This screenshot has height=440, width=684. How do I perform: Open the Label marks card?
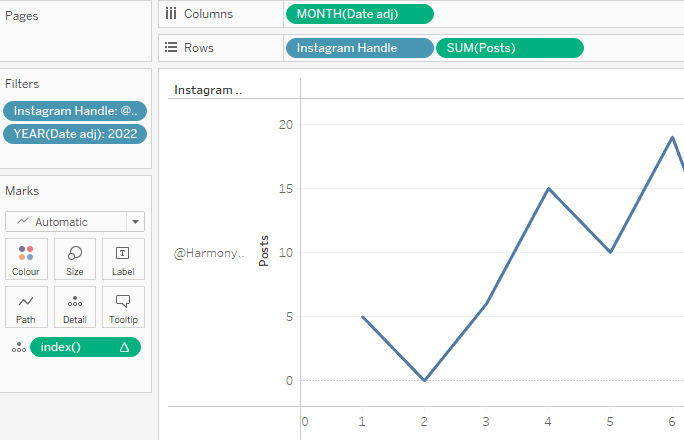point(123,259)
